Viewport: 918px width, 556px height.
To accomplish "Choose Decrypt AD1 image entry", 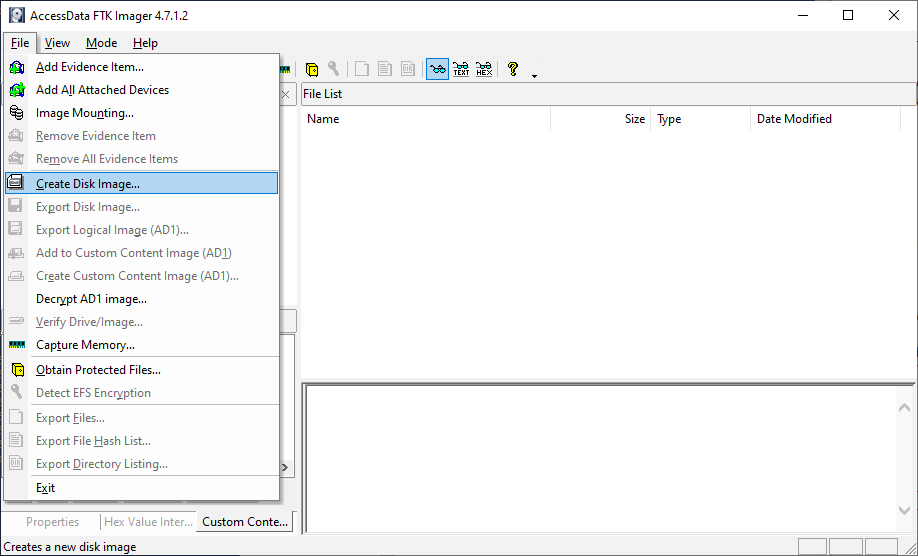I will [x=141, y=298].
